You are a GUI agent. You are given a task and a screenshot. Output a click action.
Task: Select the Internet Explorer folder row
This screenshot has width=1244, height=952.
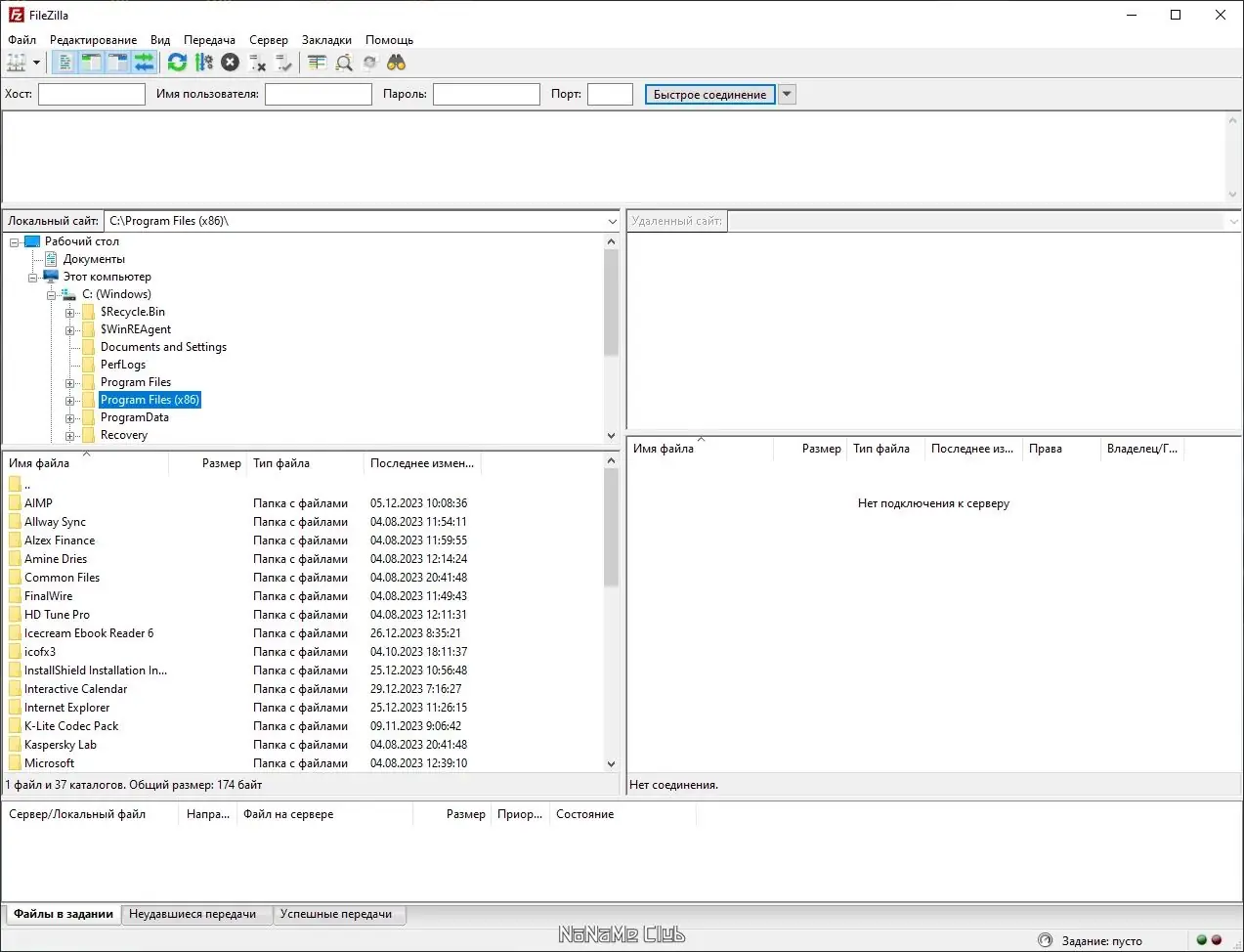[x=303, y=708]
